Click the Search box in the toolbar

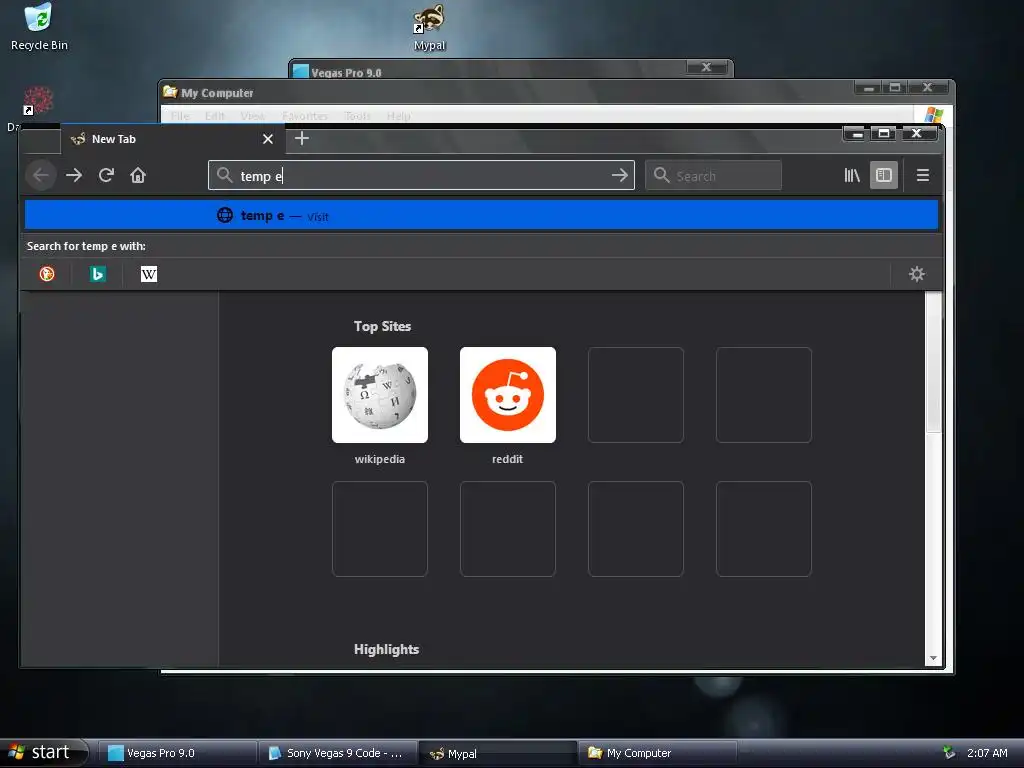(713, 176)
